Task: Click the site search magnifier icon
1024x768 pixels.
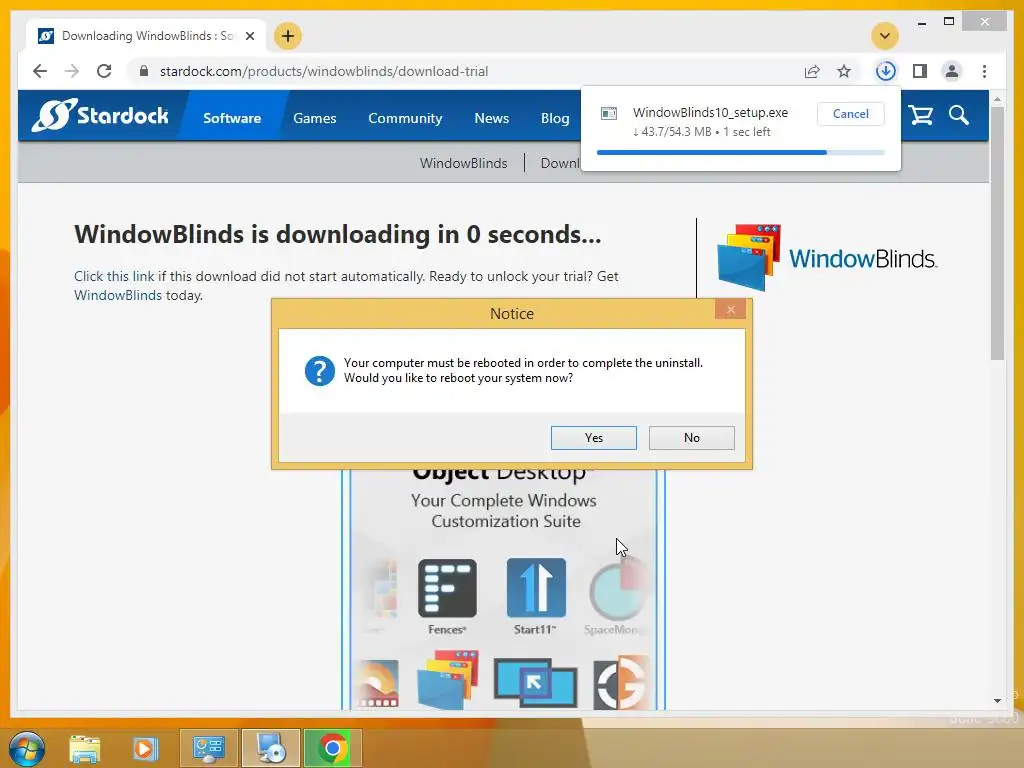Action: (959, 116)
